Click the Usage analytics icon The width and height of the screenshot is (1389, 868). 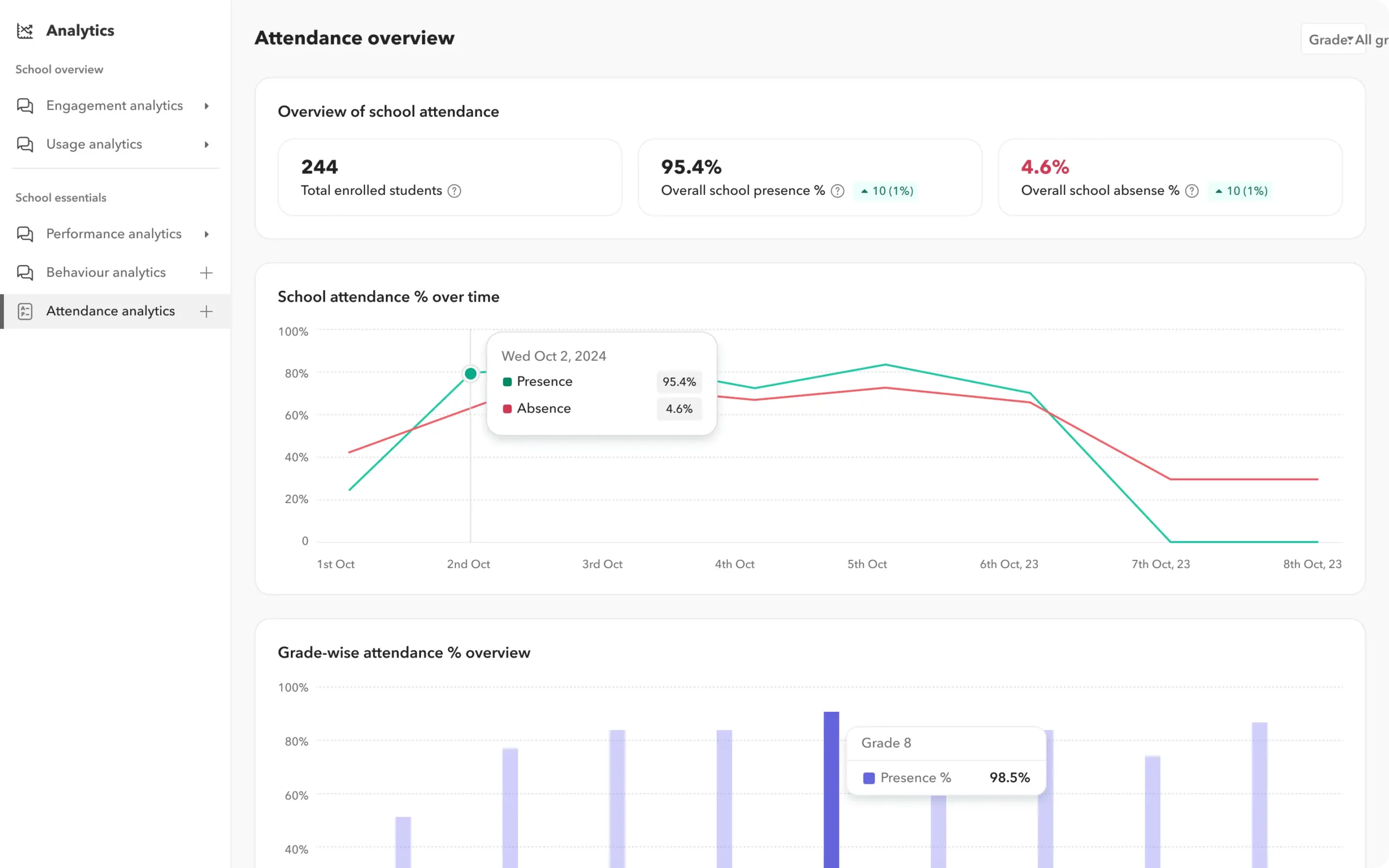pyautogui.click(x=26, y=144)
